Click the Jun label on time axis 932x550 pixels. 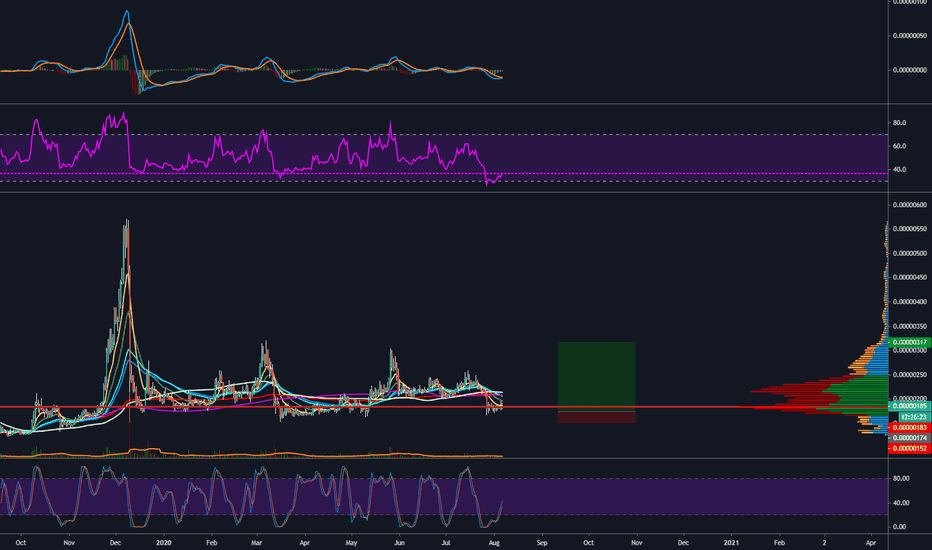pyautogui.click(x=399, y=543)
